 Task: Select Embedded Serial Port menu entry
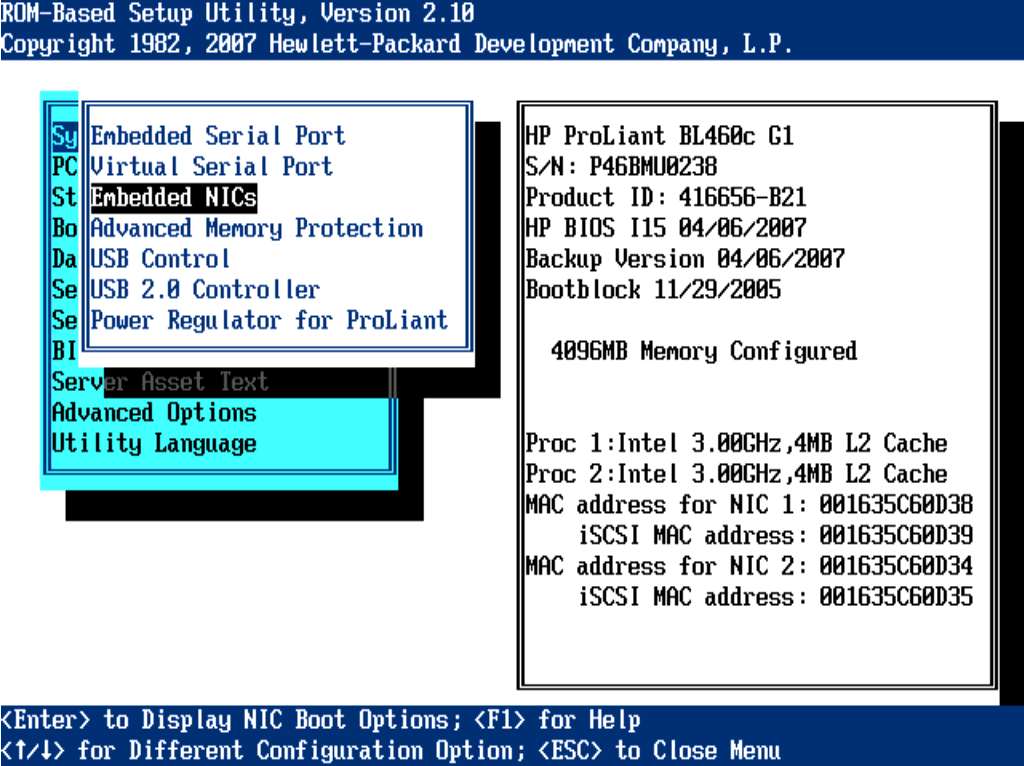217,136
